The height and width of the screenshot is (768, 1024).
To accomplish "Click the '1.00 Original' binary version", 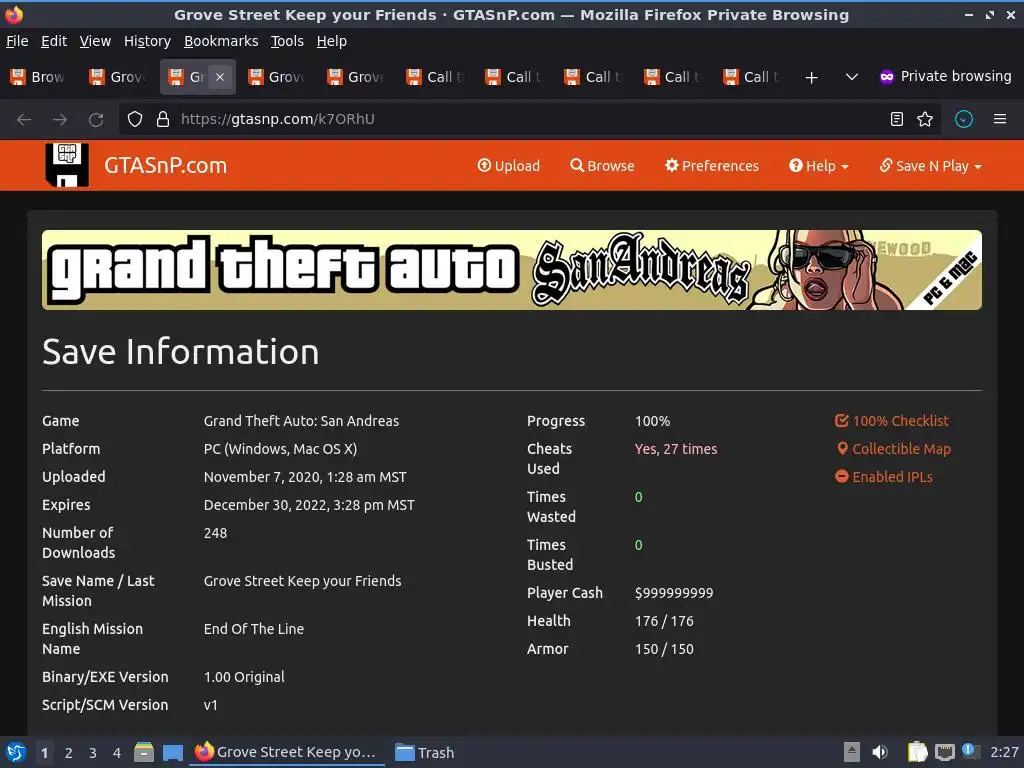I will (x=244, y=677).
